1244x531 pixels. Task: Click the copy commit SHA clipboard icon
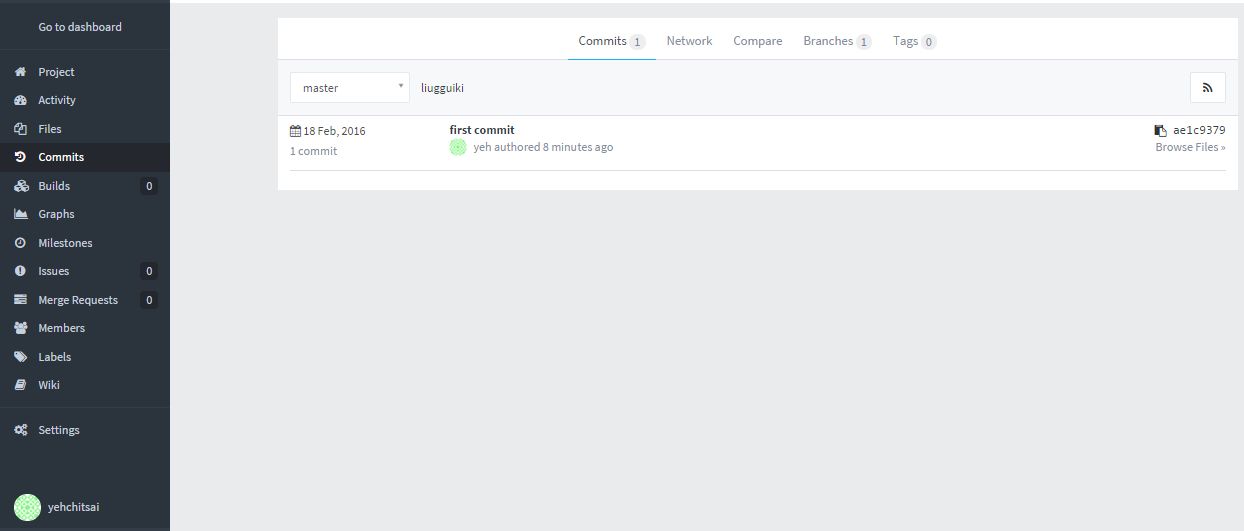[1160, 130]
